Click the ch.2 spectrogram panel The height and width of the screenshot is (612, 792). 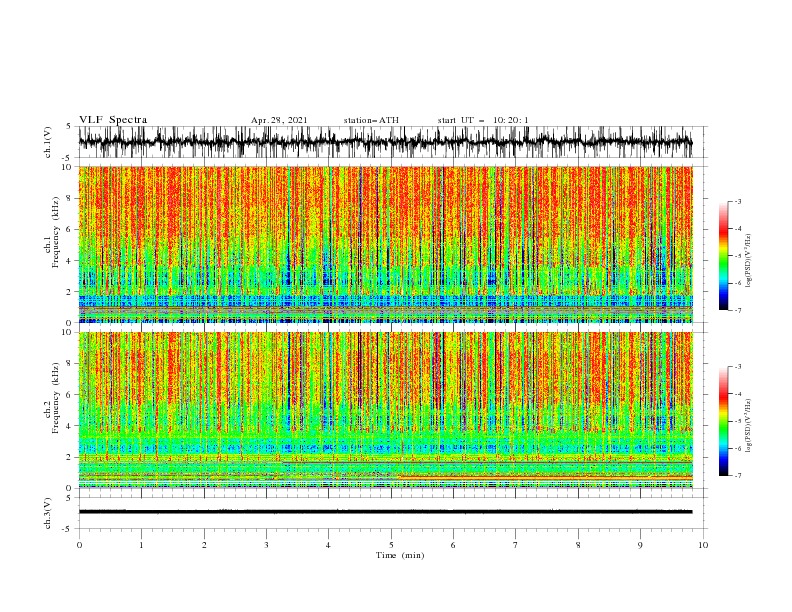click(385, 410)
